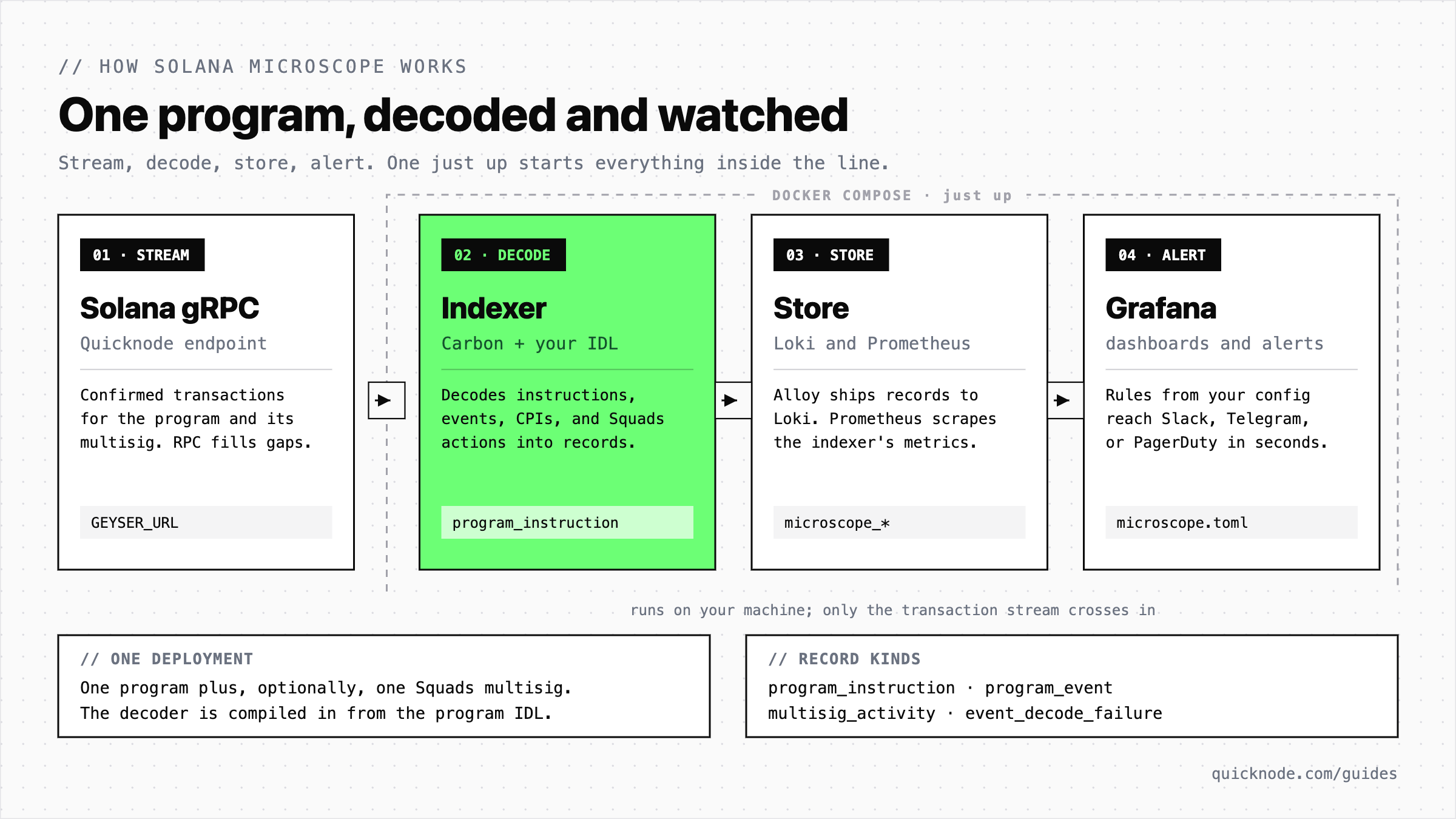Click the arrow between Stream and Decode cards
Viewport: 1456px width, 819px height.
[386, 400]
